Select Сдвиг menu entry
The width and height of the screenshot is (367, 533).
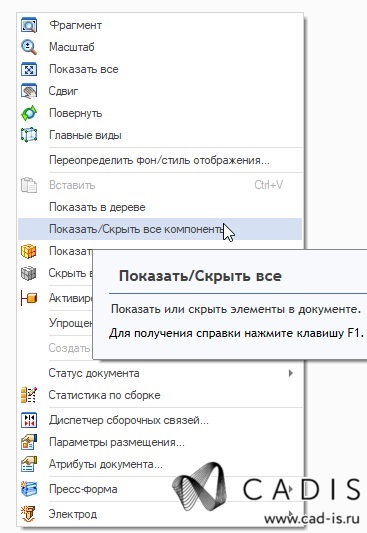click(x=160, y=91)
